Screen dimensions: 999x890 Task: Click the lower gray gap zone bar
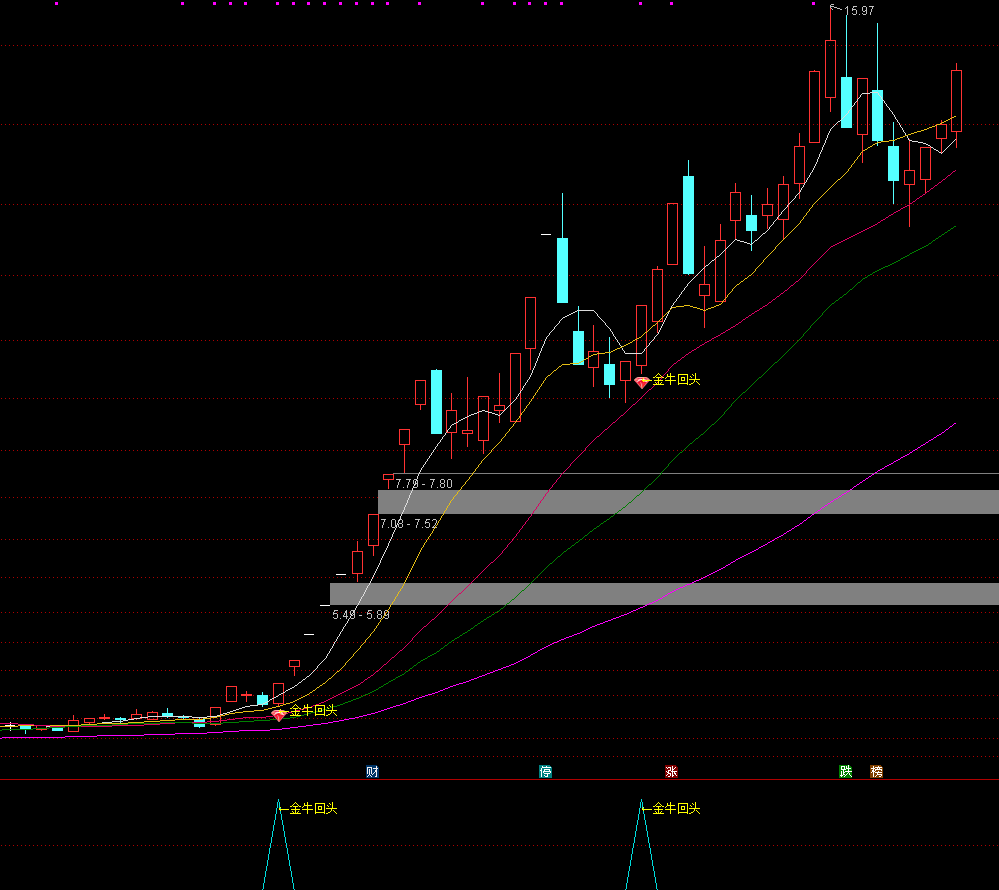664,594
